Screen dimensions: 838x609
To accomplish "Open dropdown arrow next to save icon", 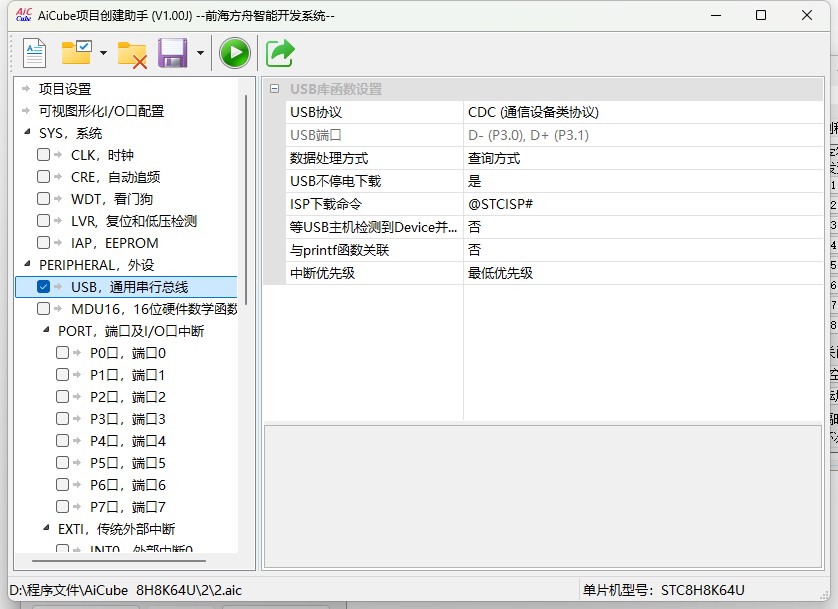I will point(200,53).
